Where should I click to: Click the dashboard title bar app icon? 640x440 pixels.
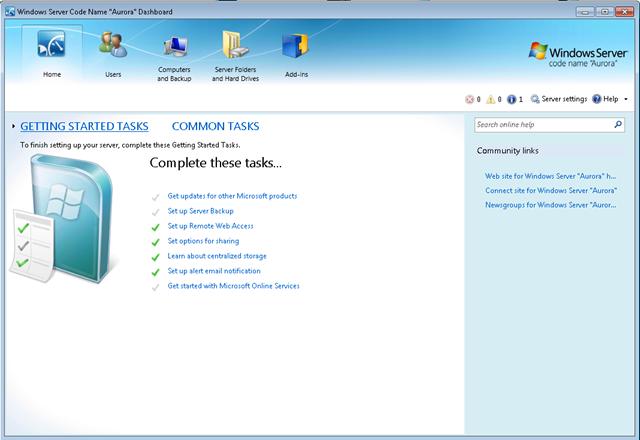[x=10, y=11]
